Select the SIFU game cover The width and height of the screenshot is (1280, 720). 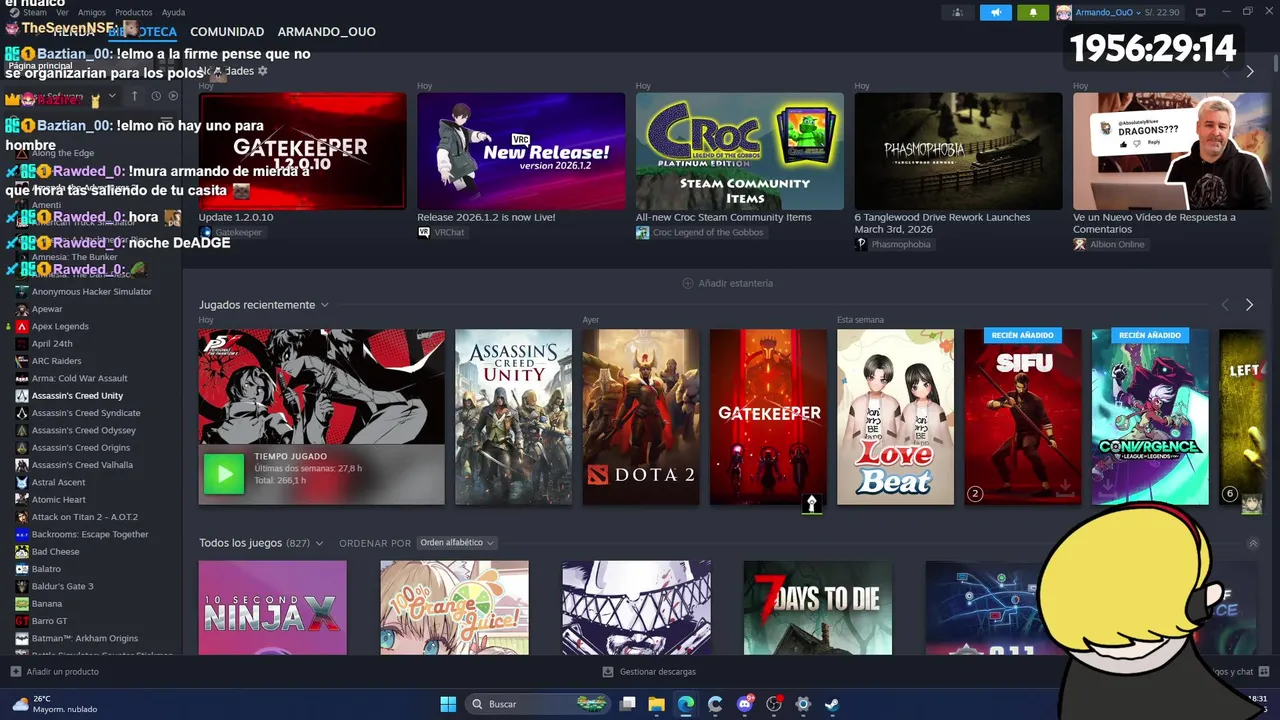[1023, 417]
